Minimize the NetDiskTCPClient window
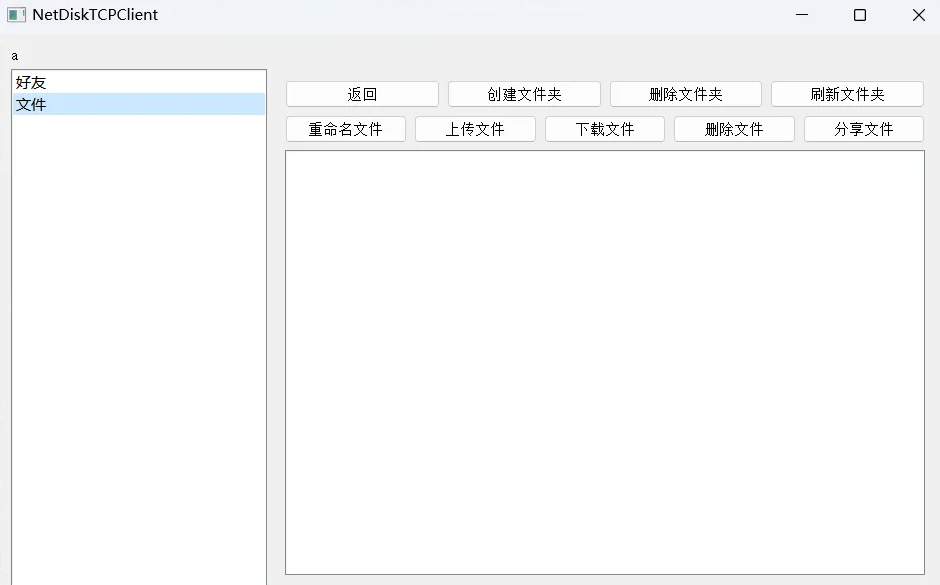 pyautogui.click(x=802, y=15)
